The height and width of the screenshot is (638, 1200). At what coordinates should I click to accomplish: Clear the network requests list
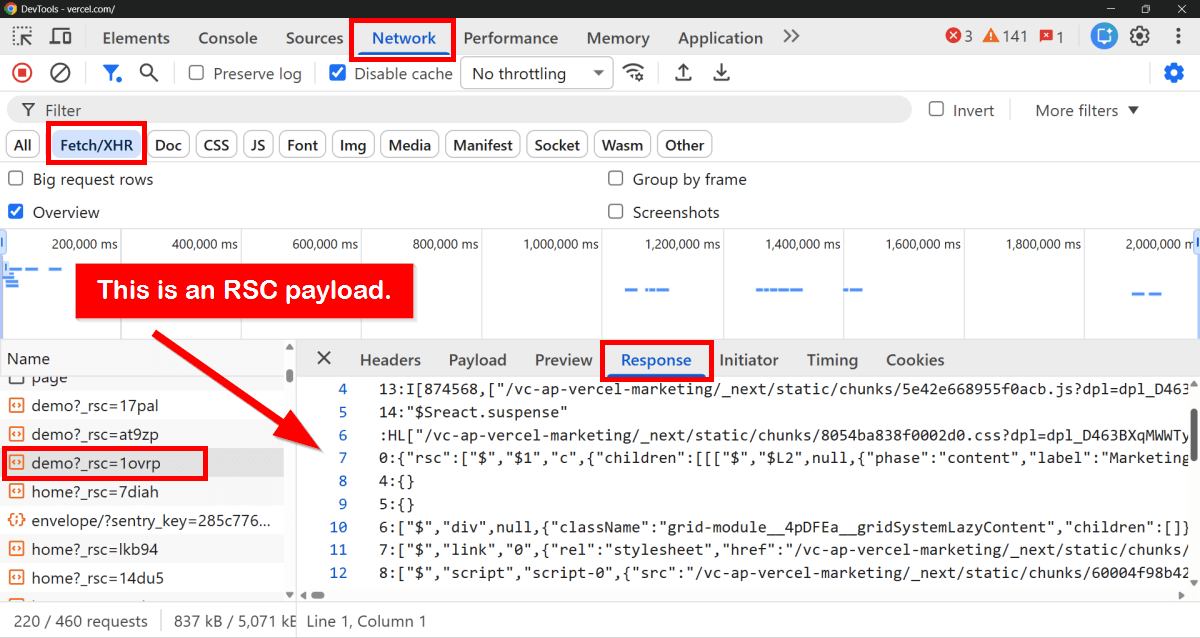[61, 72]
